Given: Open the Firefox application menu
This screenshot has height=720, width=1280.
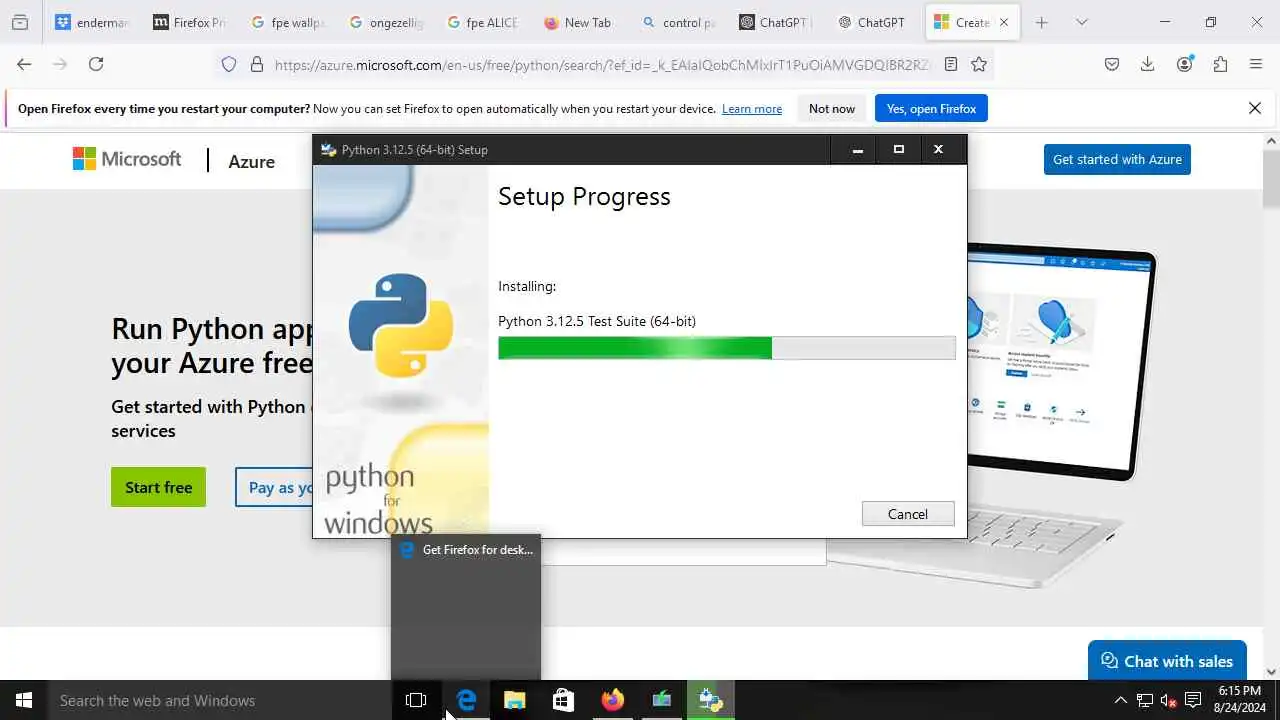Looking at the screenshot, I should click(x=1256, y=64).
